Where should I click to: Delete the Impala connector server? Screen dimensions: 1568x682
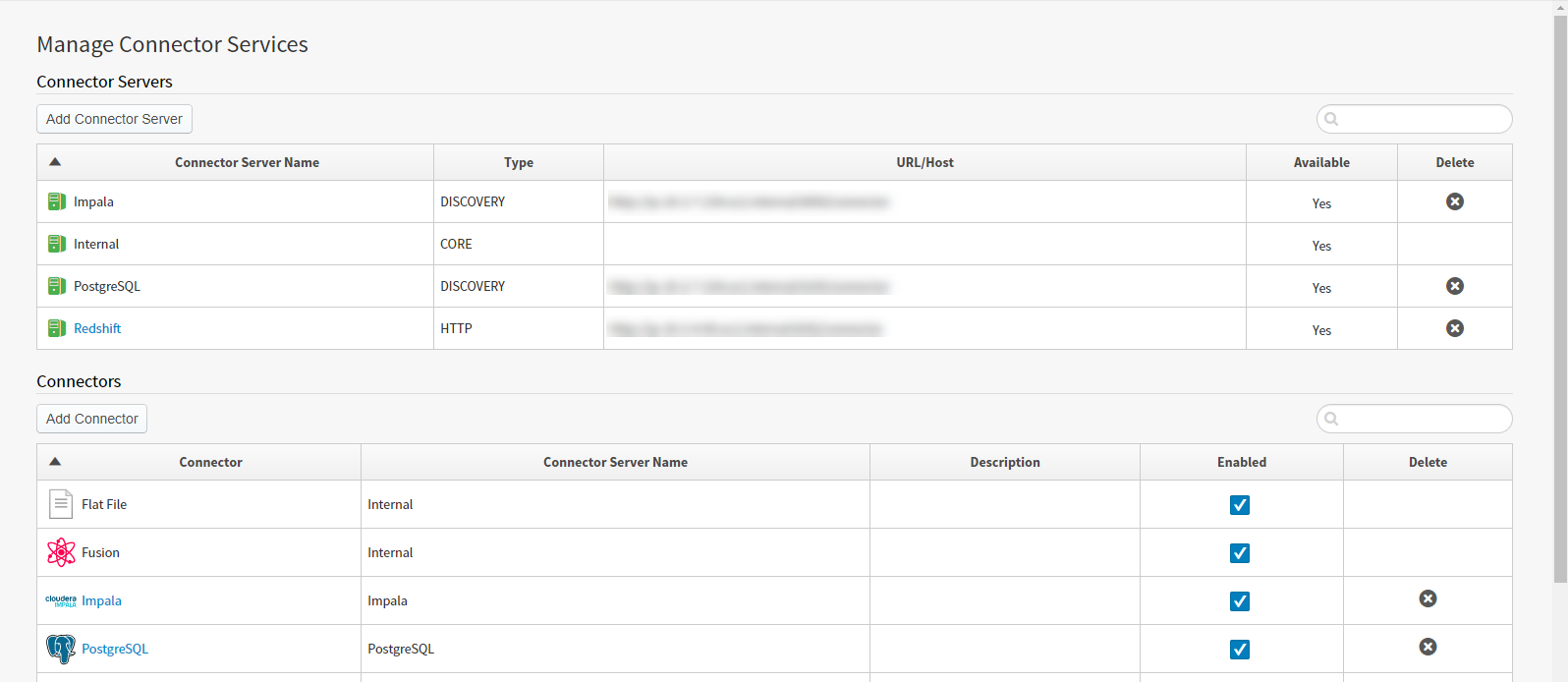(x=1454, y=201)
